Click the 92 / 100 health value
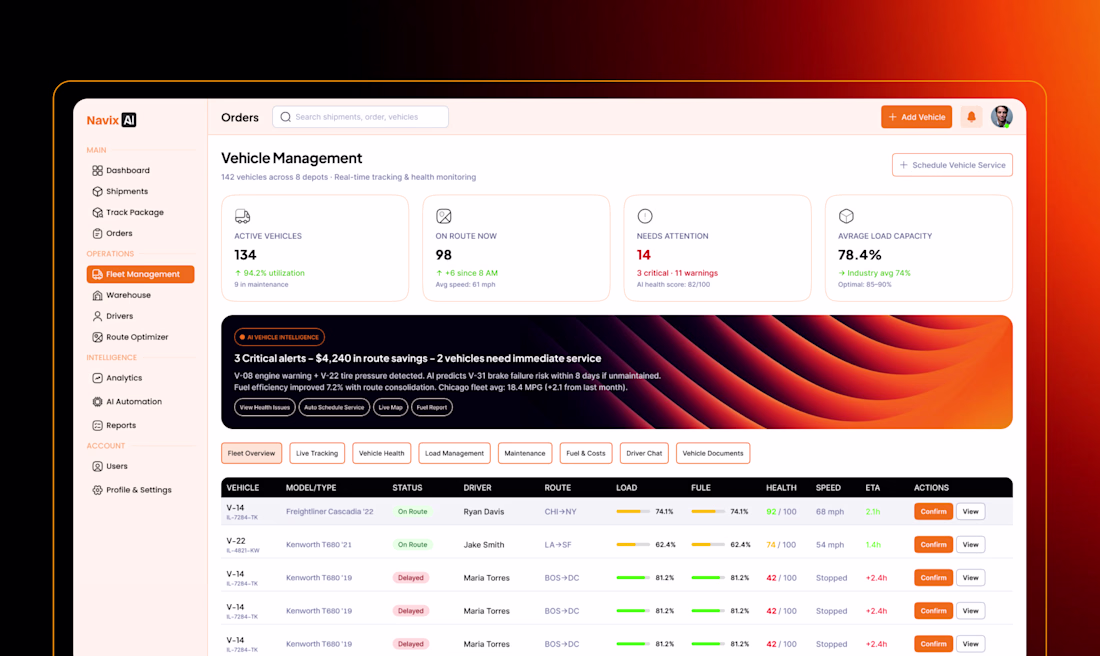Screen dimensions: 1100x656 pos(781,511)
